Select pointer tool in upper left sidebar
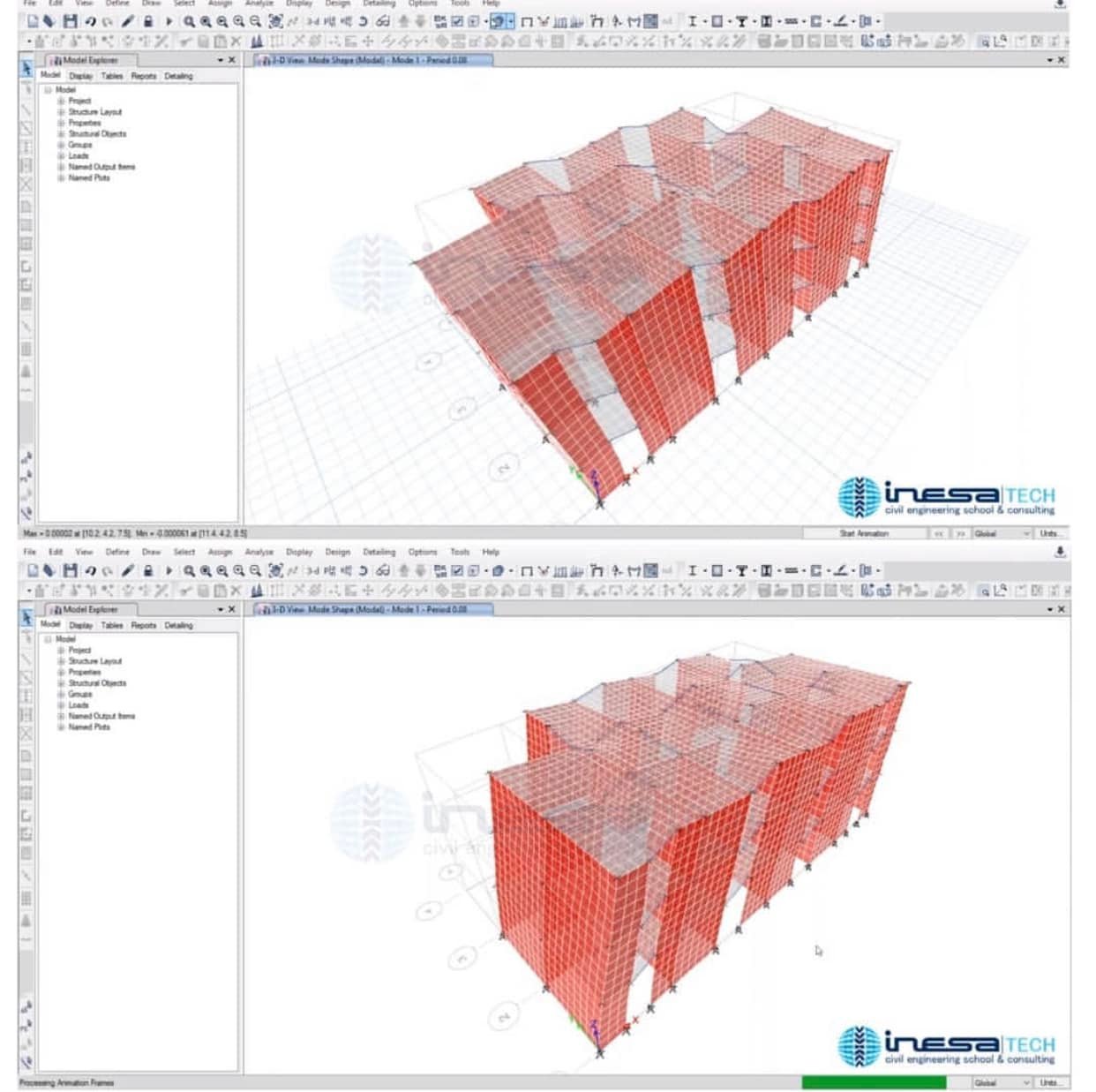The height and width of the screenshot is (1092, 1096). 26,68
